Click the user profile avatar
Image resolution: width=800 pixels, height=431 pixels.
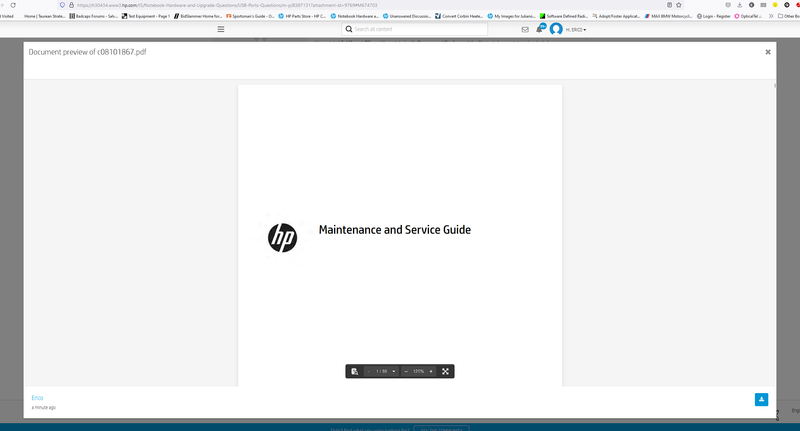pos(556,29)
